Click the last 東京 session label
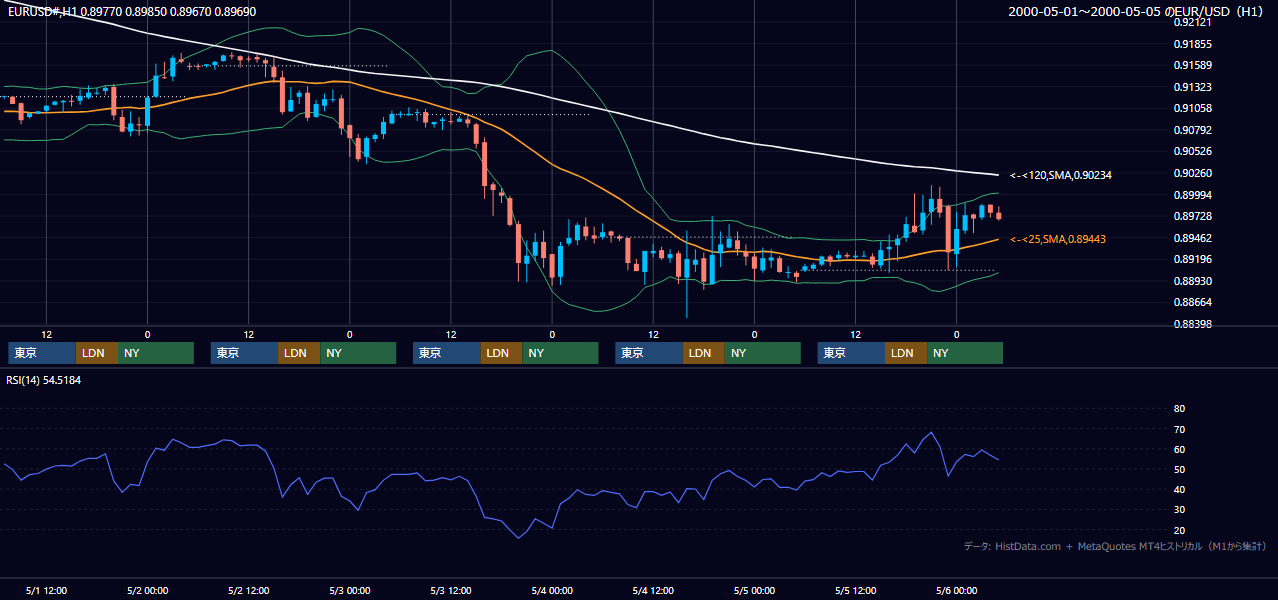The width and height of the screenshot is (1278, 600). coord(851,353)
